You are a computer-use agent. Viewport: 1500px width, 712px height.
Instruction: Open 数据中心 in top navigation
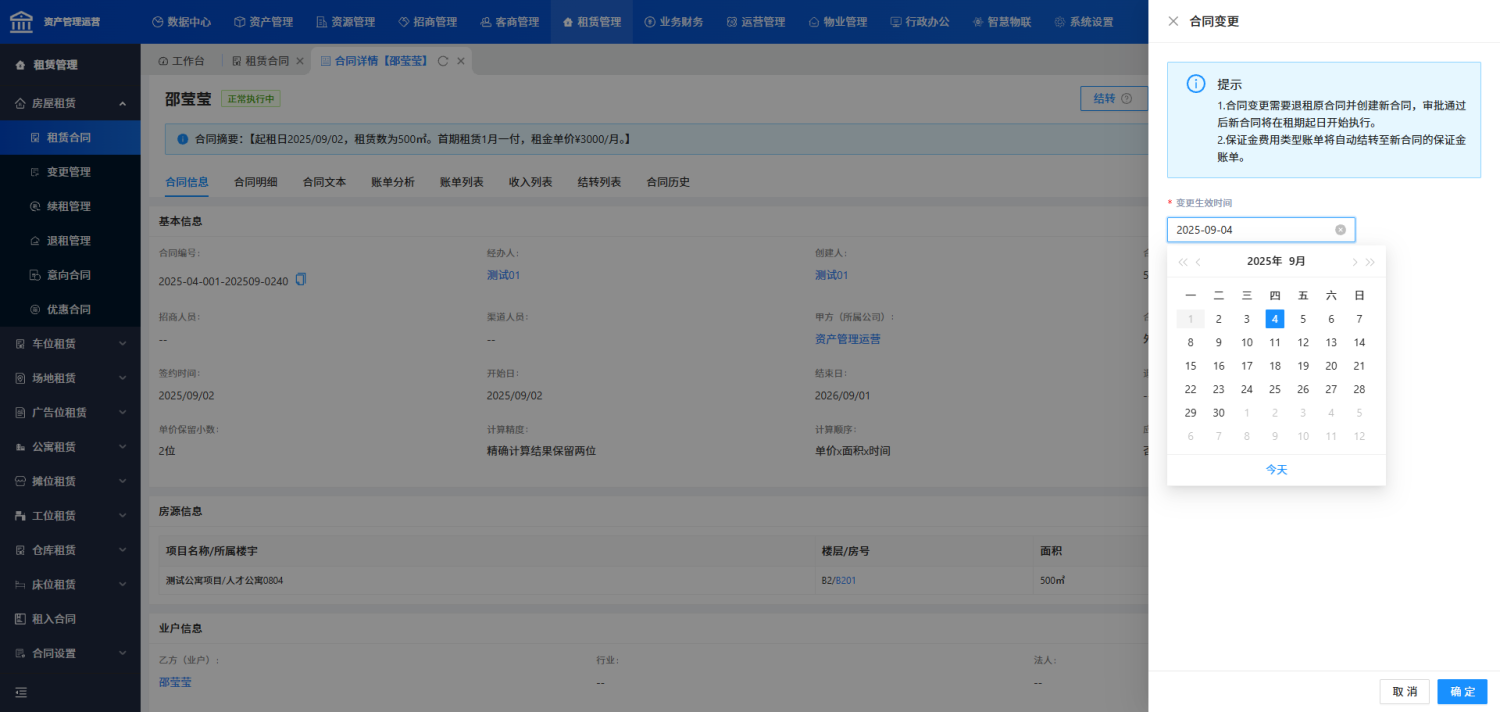coord(181,21)
